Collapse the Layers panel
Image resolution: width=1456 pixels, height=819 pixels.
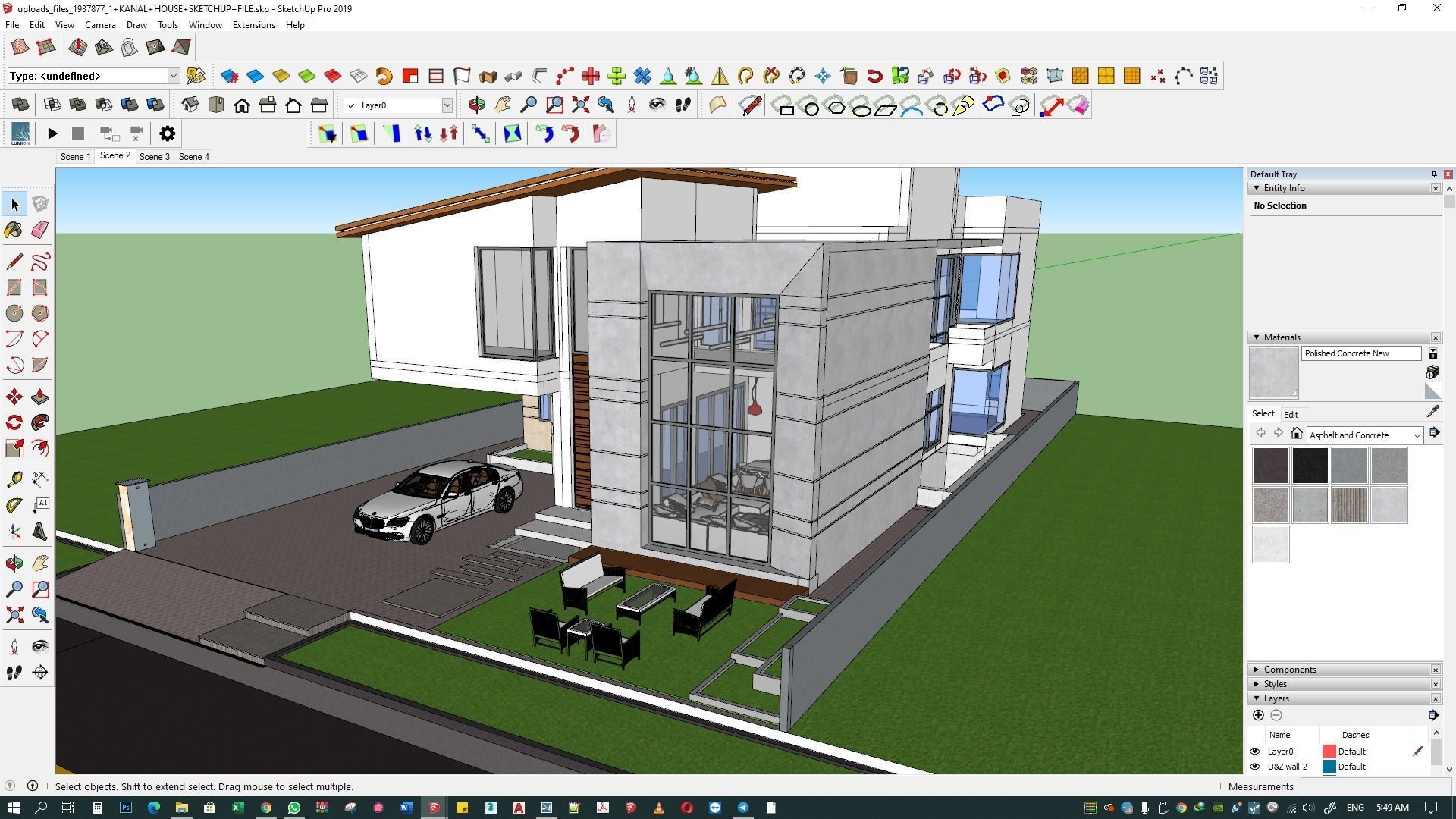1257,698
